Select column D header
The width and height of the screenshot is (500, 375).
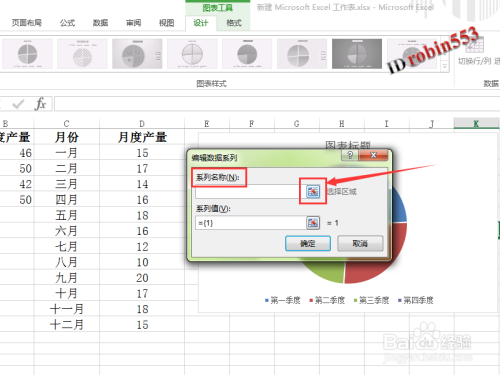[142, 124]
